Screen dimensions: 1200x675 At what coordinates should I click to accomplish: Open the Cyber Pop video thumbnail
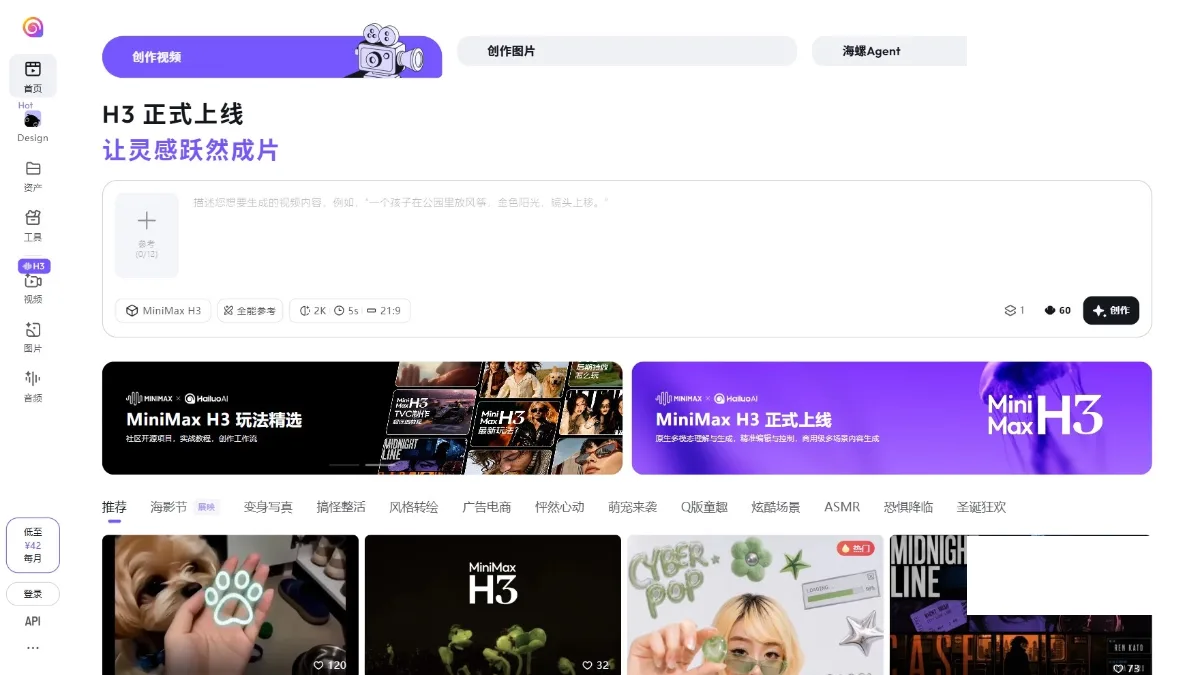755,605
